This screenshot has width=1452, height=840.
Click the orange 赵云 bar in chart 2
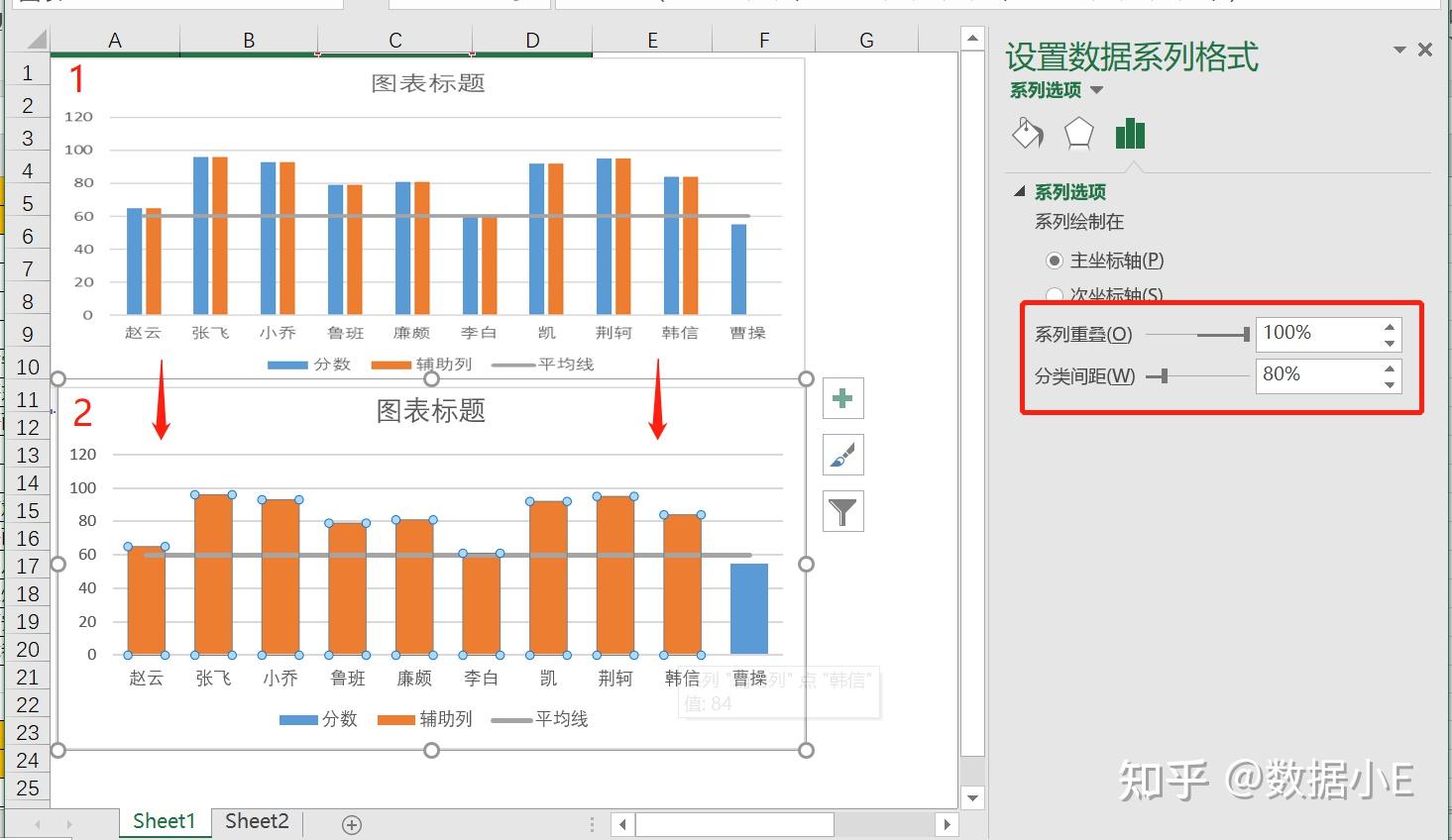click(x=147, y=600)
